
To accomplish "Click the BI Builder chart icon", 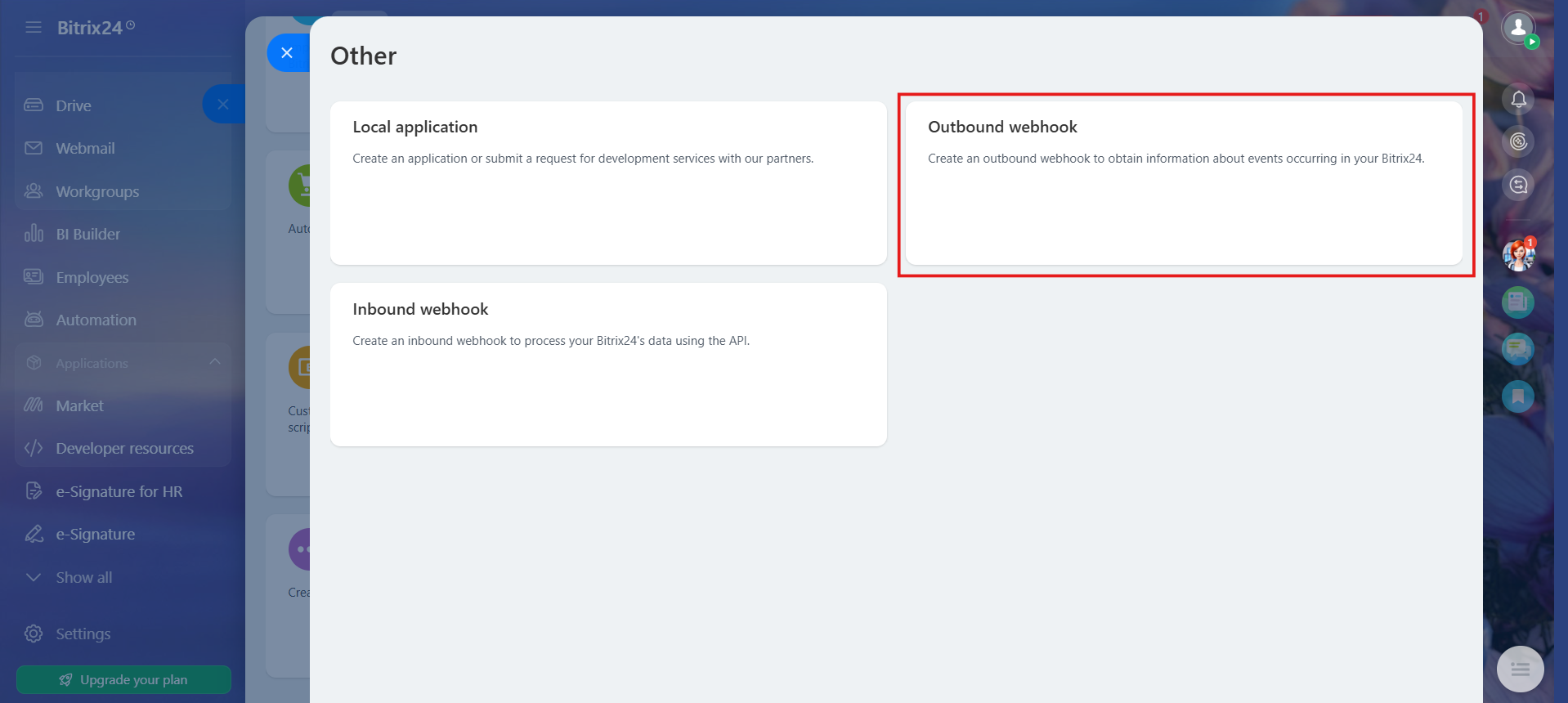I will (x=34, y=234).
